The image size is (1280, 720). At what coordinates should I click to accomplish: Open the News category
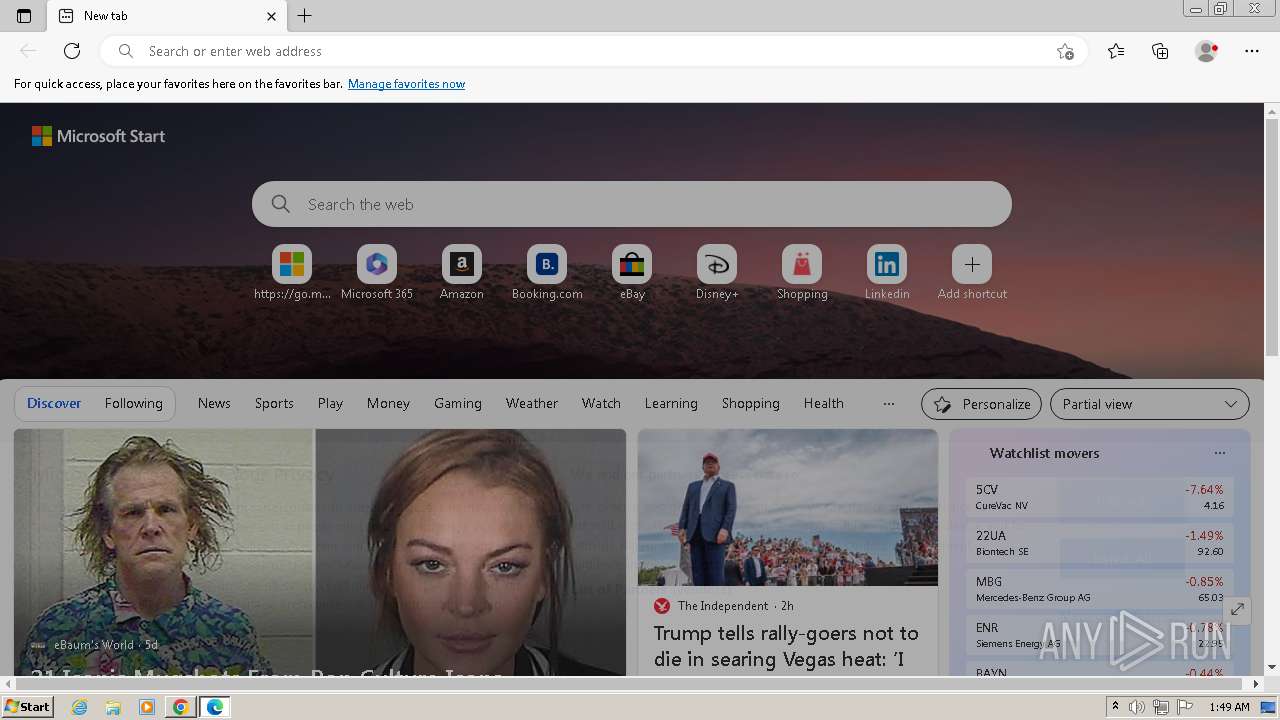[x=214, y=403]
